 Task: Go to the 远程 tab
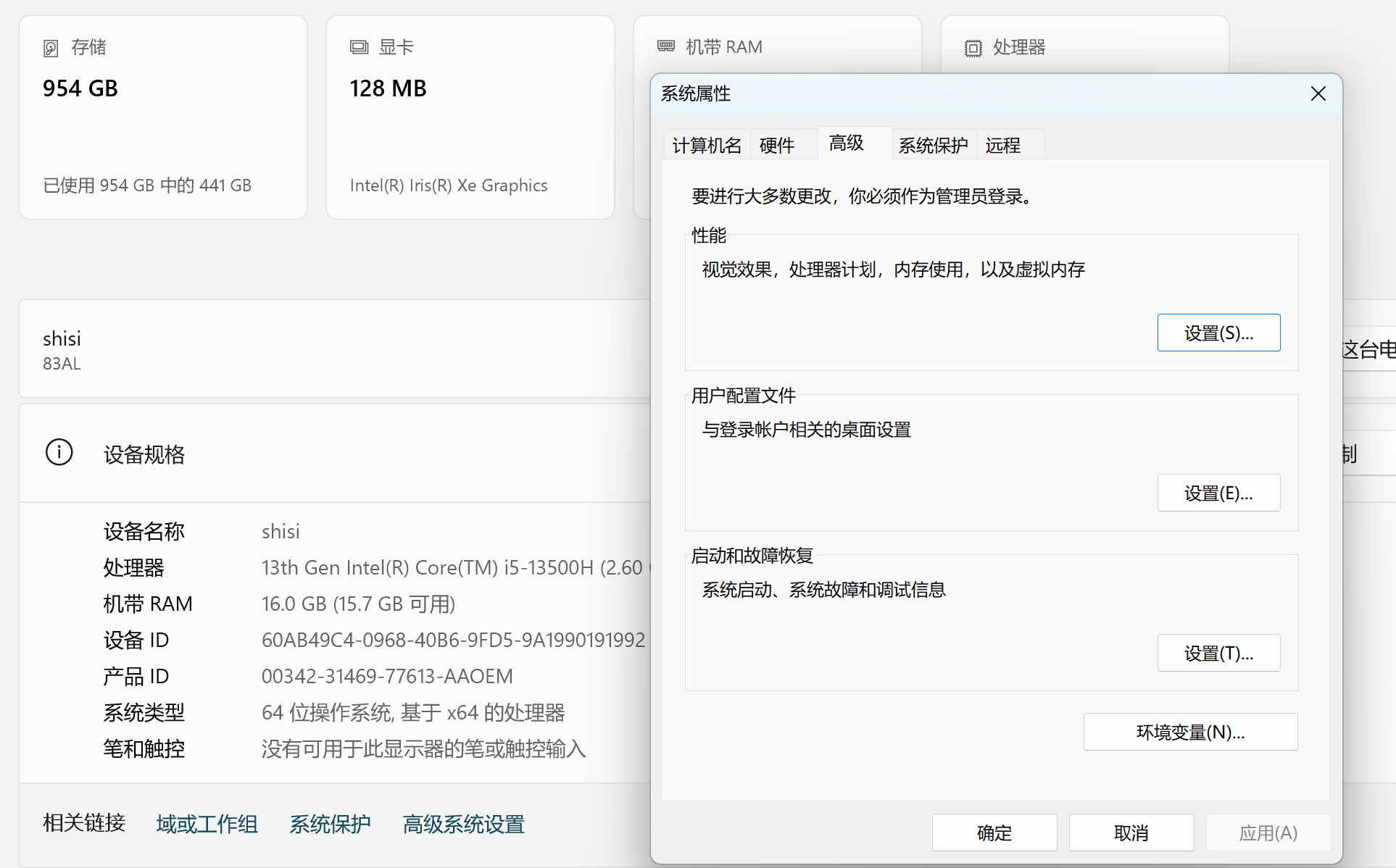(x=1002, y=146)
